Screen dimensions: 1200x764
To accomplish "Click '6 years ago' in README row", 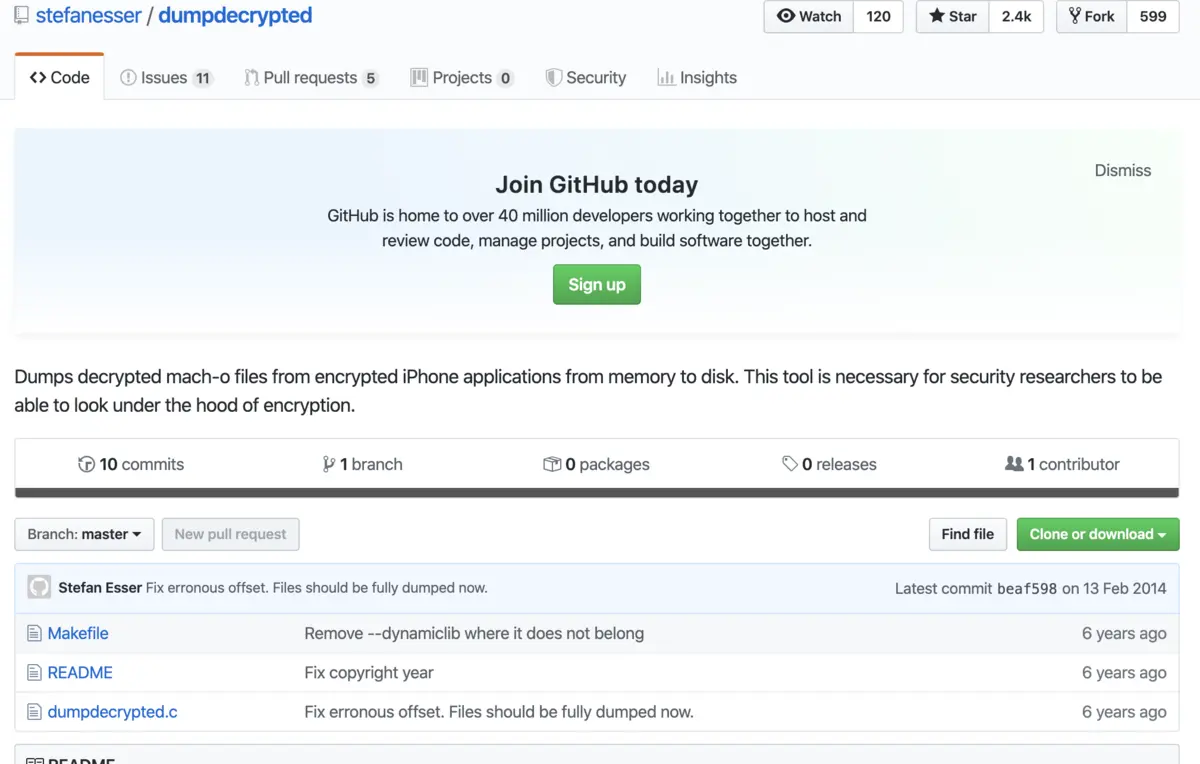I will [x=1124, y=672].
